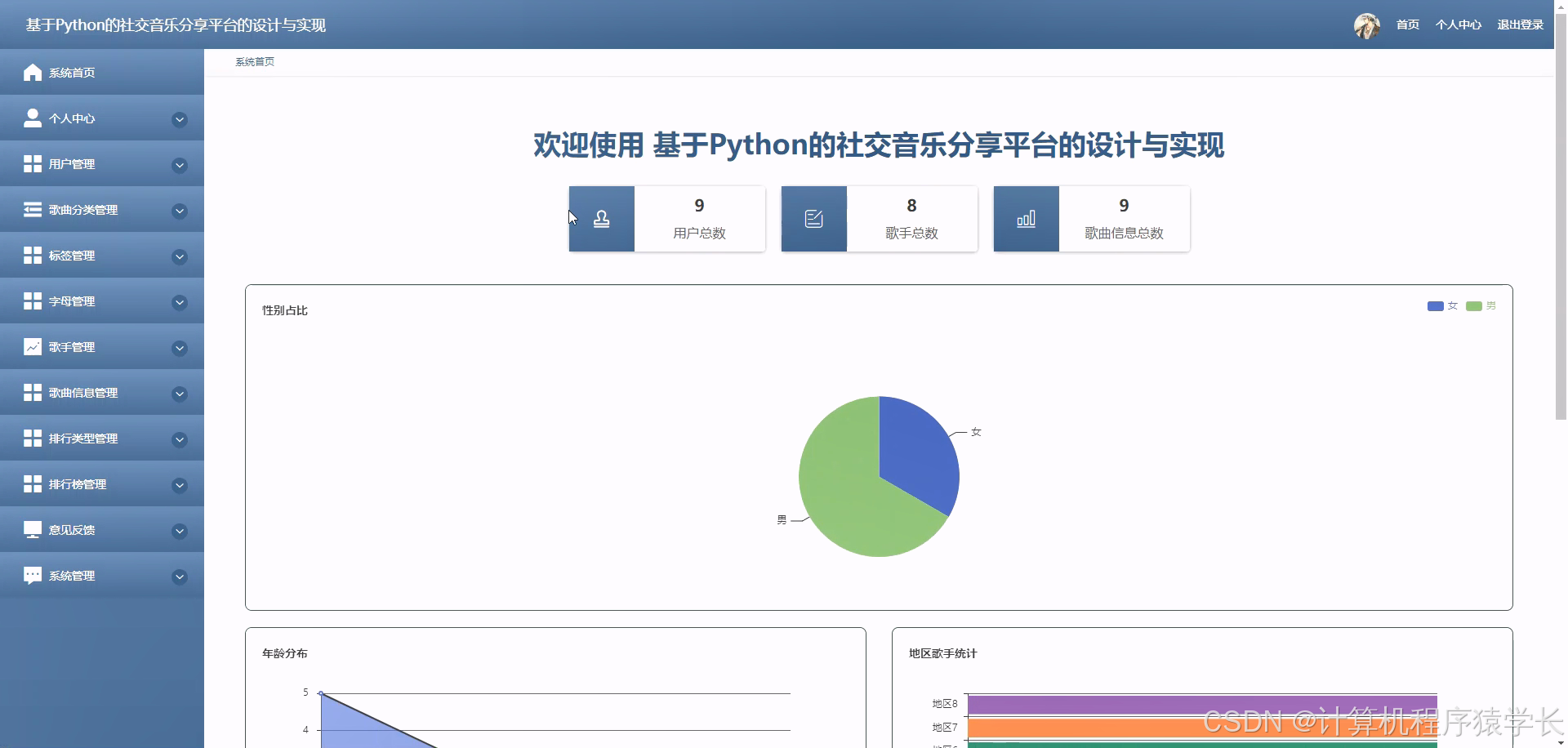Click the grid icon beside 排行榜管理
Viewport: 1568px width, 748px height.
pos(33,484)
